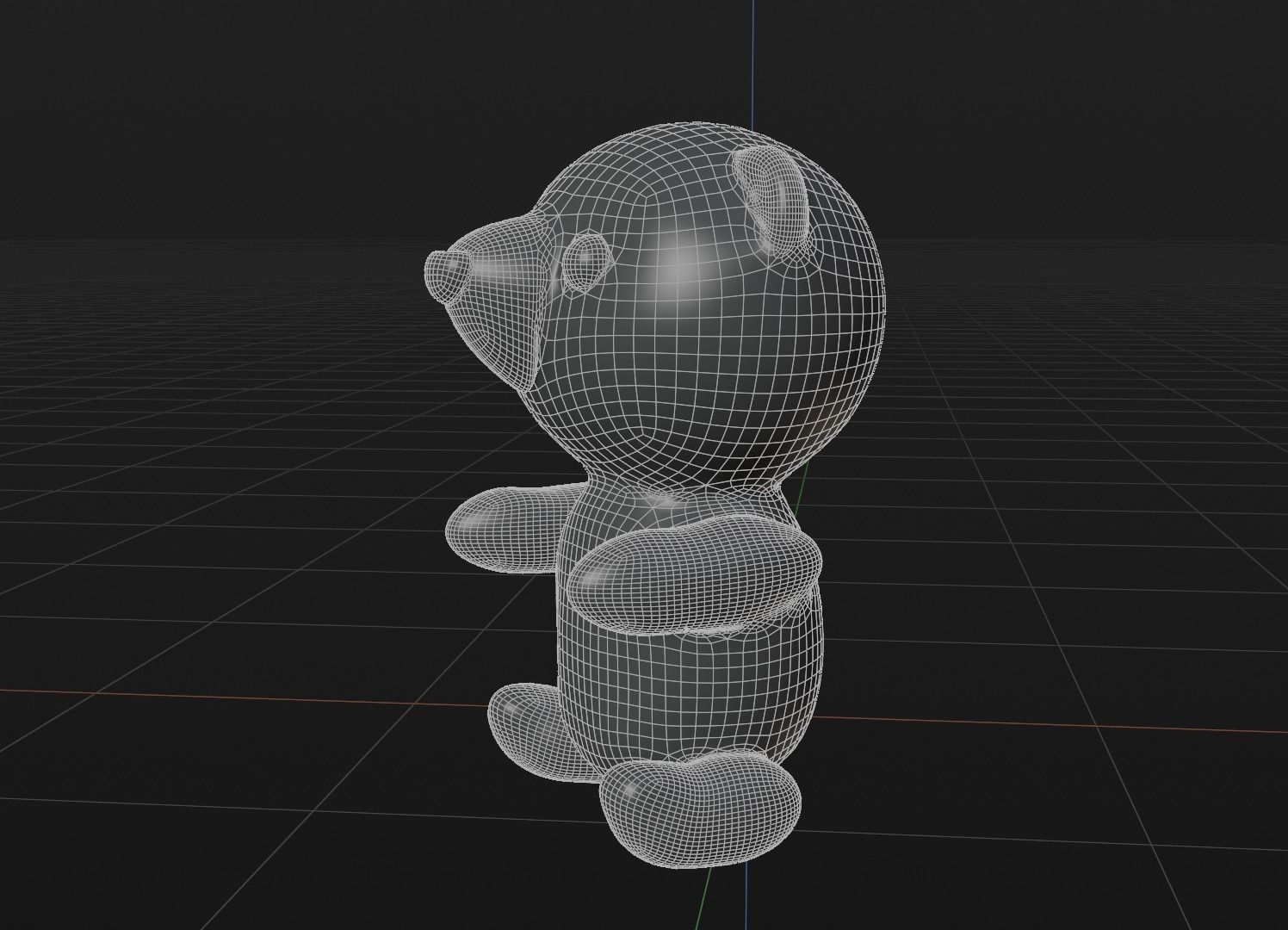Select the bear's visible eye

pos(586,263)
